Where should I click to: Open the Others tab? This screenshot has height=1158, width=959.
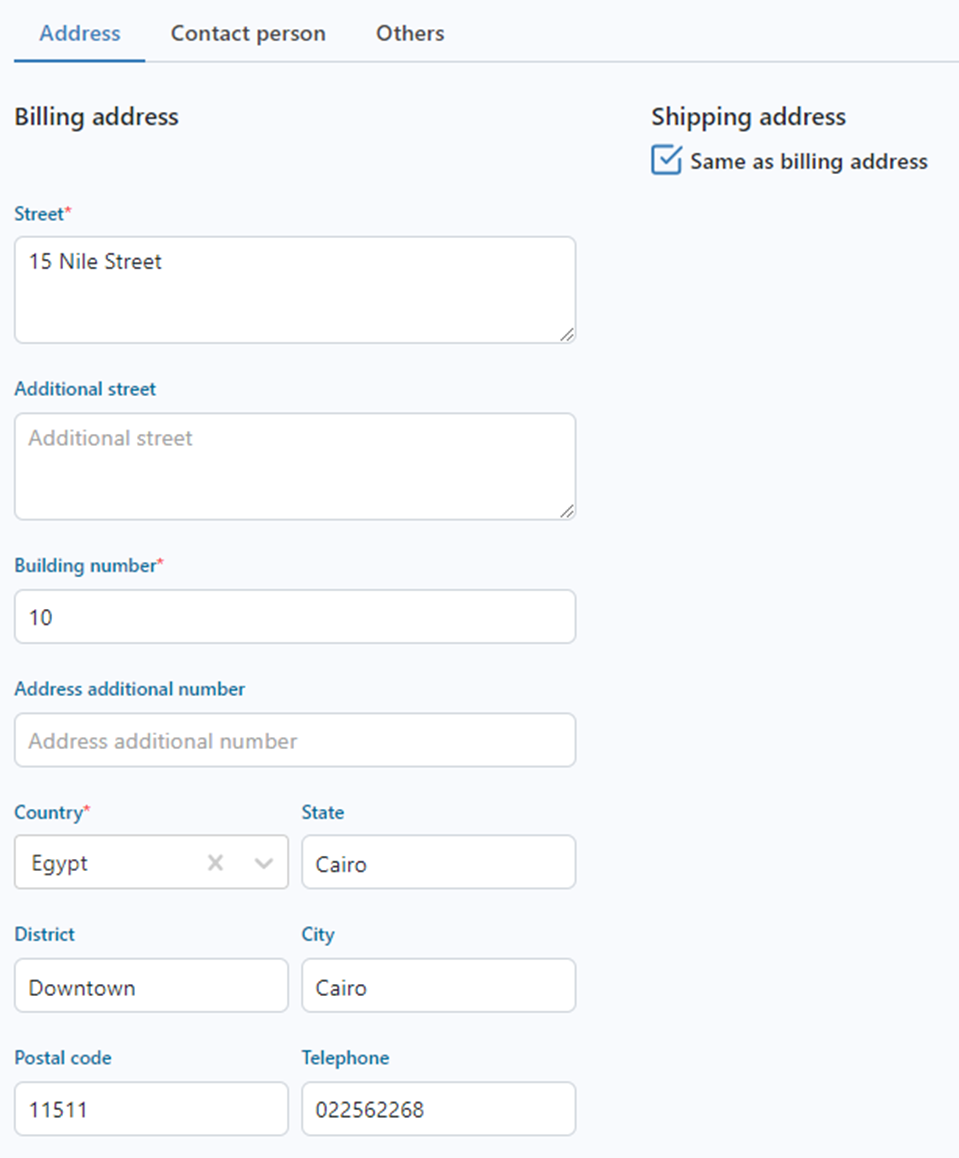[410, 33]
